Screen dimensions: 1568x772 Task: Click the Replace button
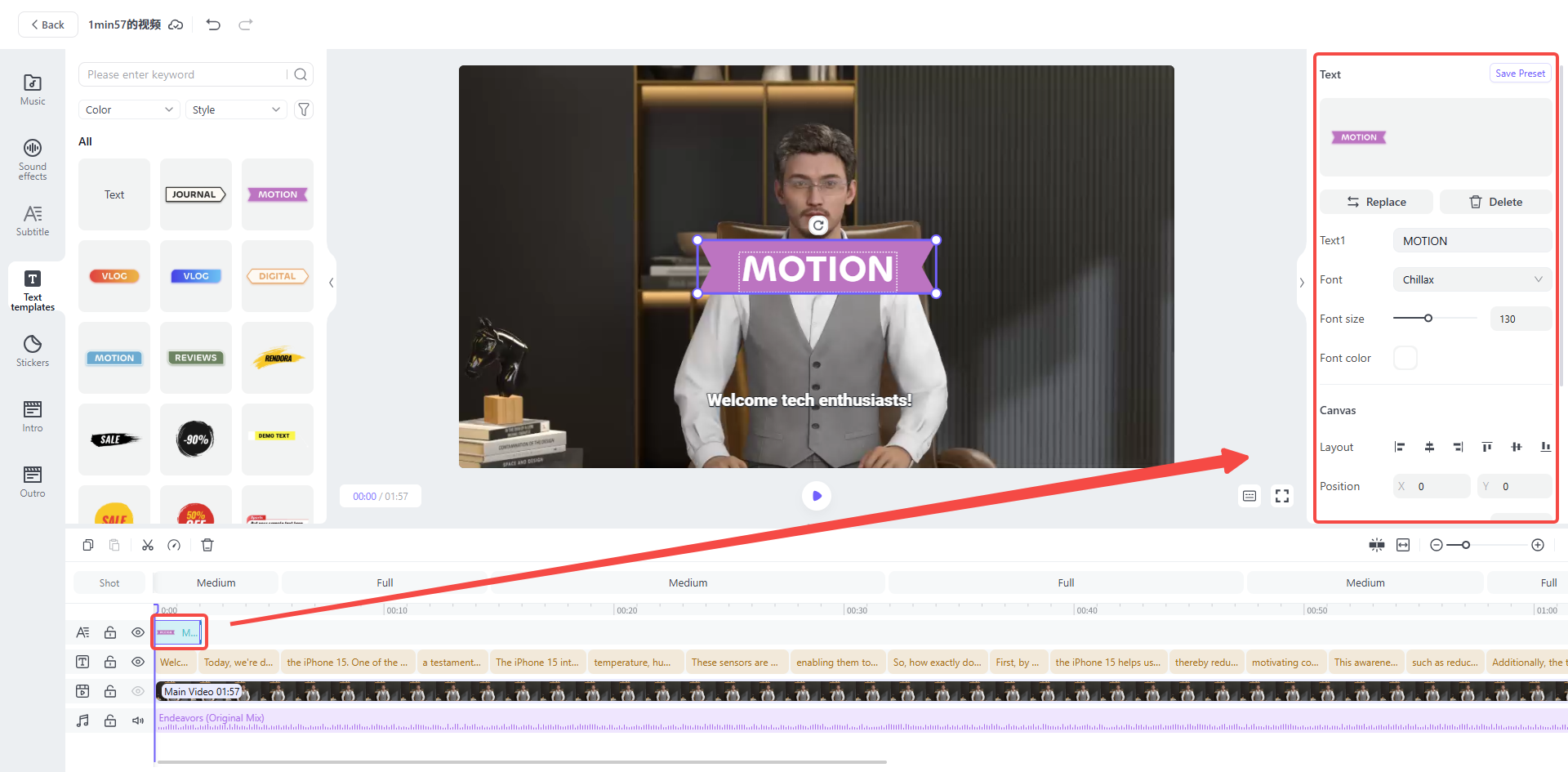click(1376, 202)
